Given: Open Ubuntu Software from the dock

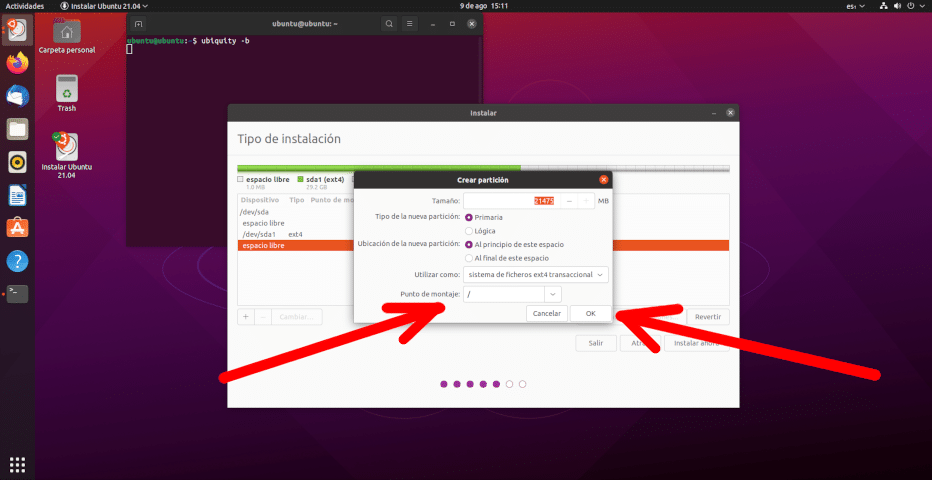Looking at the screenshot, I should (x=17, y=228).
